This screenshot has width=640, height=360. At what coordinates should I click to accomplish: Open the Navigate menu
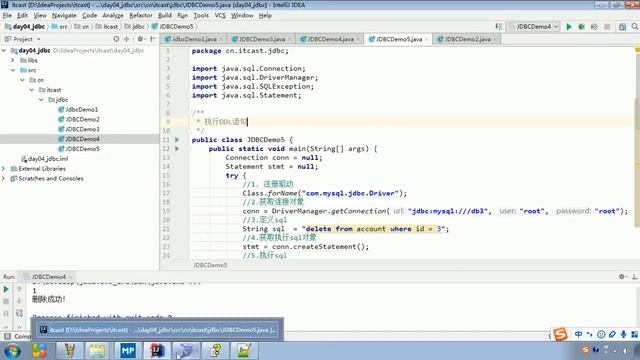coord(64,16)
